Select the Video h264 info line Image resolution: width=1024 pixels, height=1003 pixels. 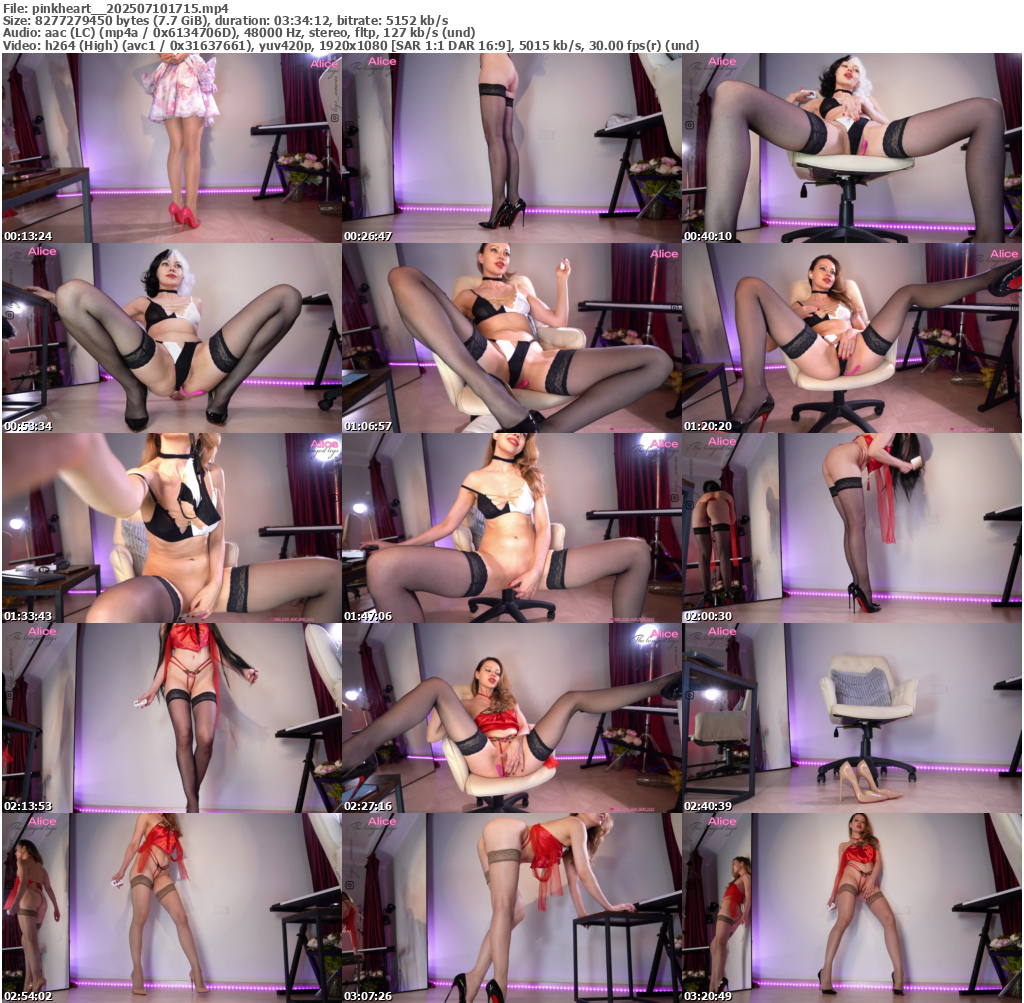pos(350,46)
